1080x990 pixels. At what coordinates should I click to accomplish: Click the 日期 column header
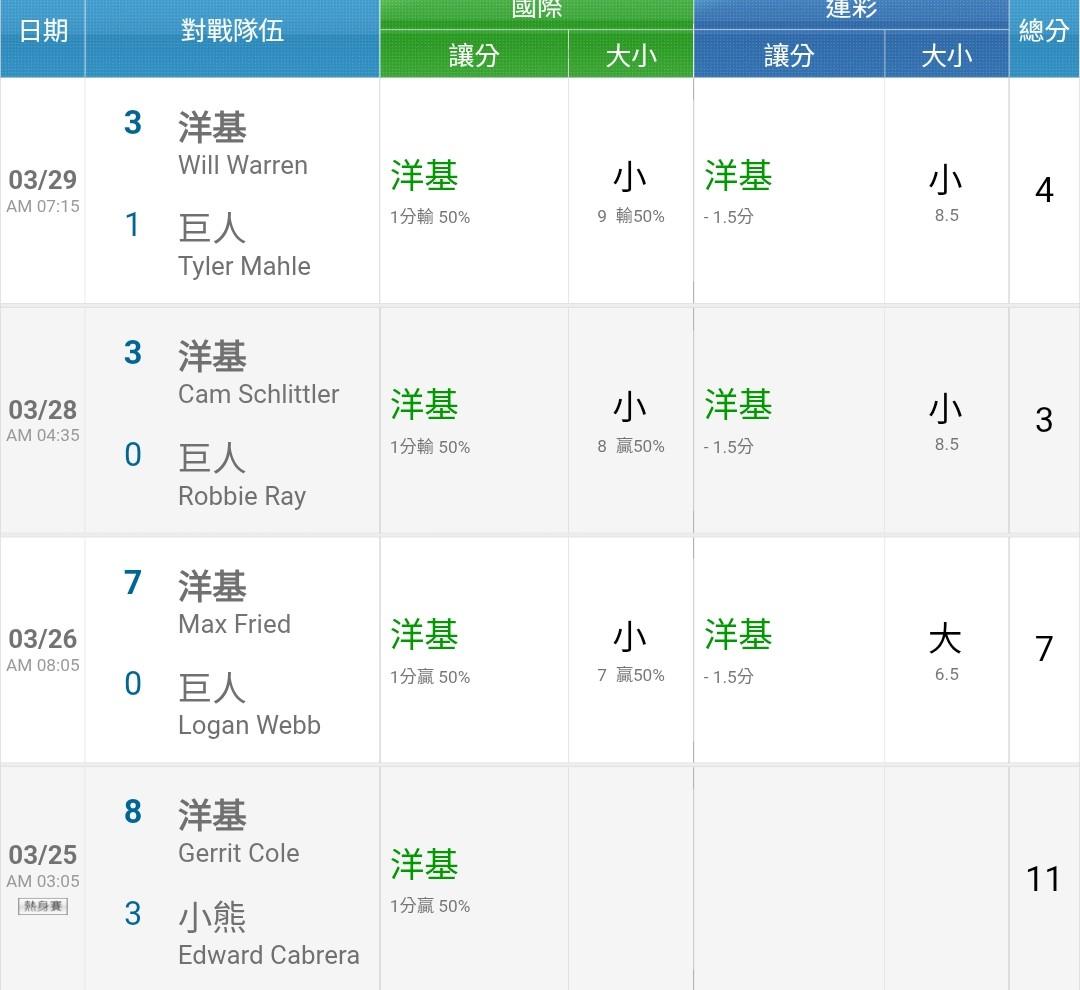(43, 31)
